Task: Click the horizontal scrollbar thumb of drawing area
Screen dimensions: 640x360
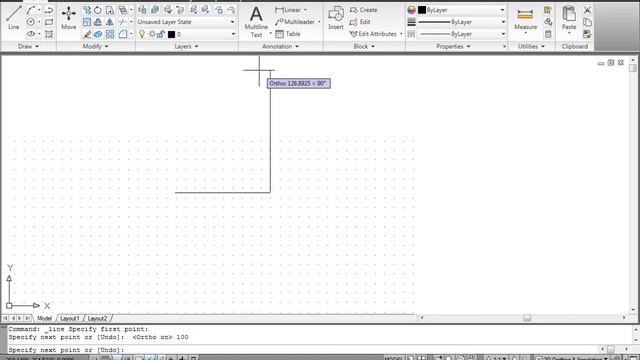Action: point(527,318)
